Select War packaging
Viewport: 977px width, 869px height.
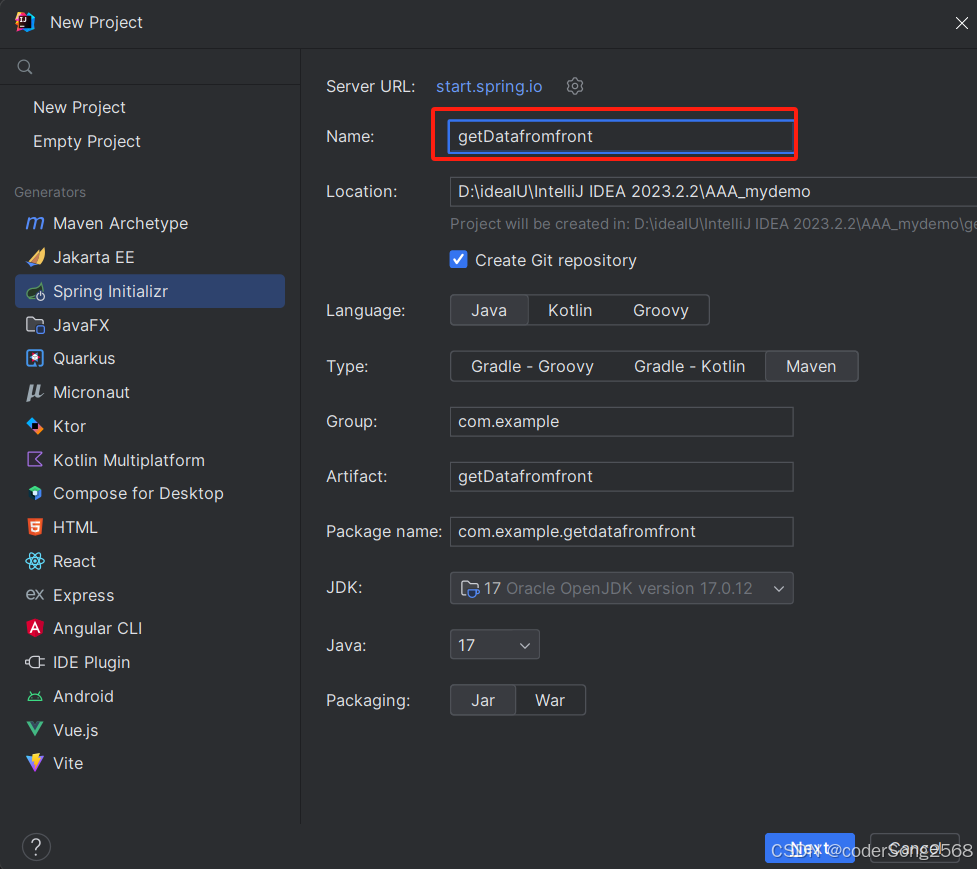coord(550,700)
